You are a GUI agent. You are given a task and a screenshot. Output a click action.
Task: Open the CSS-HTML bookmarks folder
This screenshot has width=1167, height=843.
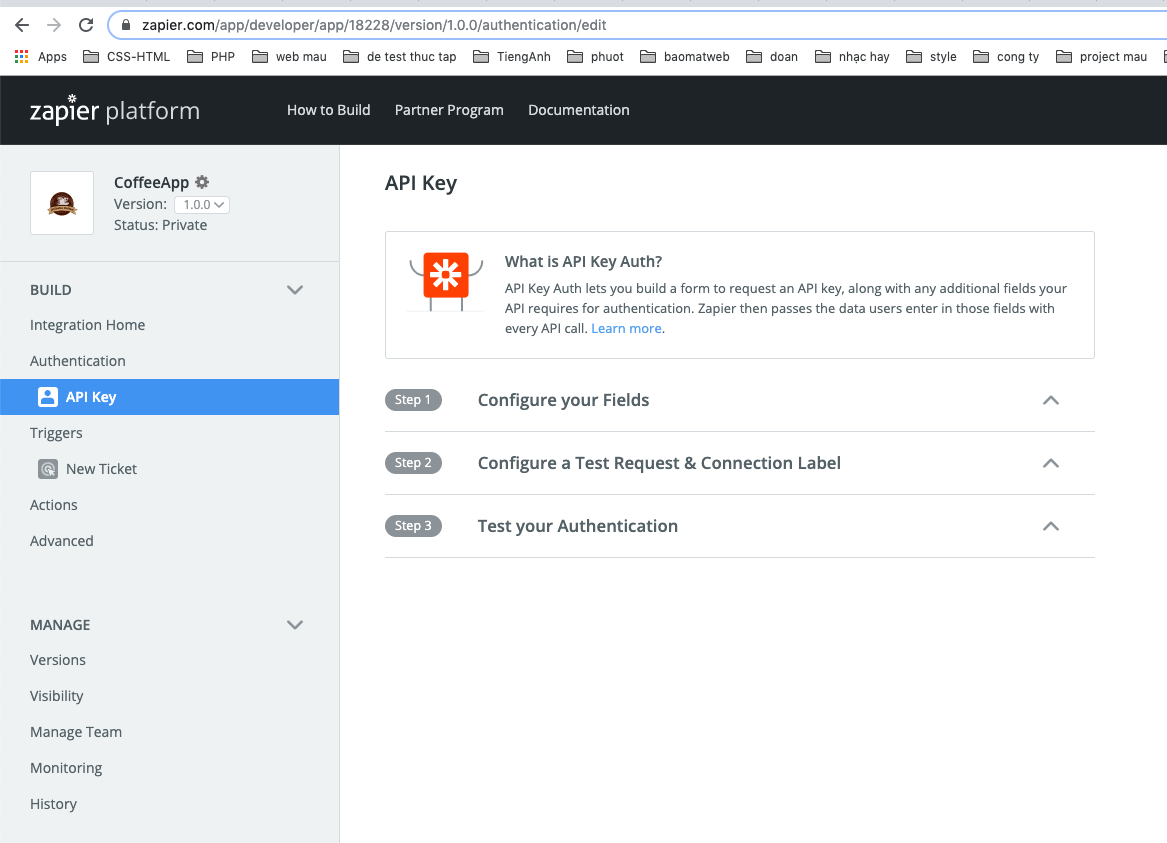click(x=126, y=57)
